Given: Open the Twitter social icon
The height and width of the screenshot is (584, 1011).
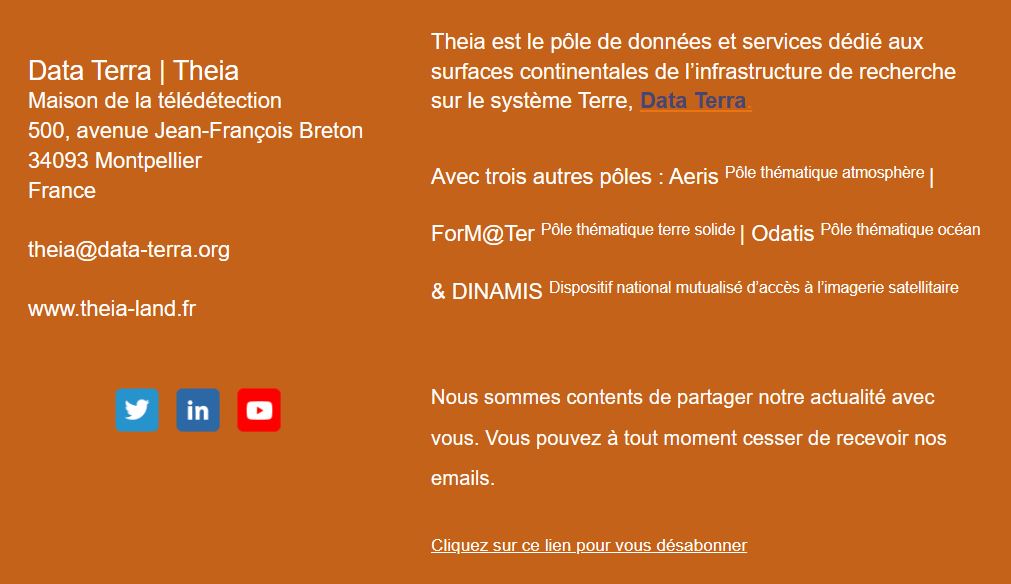Looking at the screenshot, I should coord(137,410).
